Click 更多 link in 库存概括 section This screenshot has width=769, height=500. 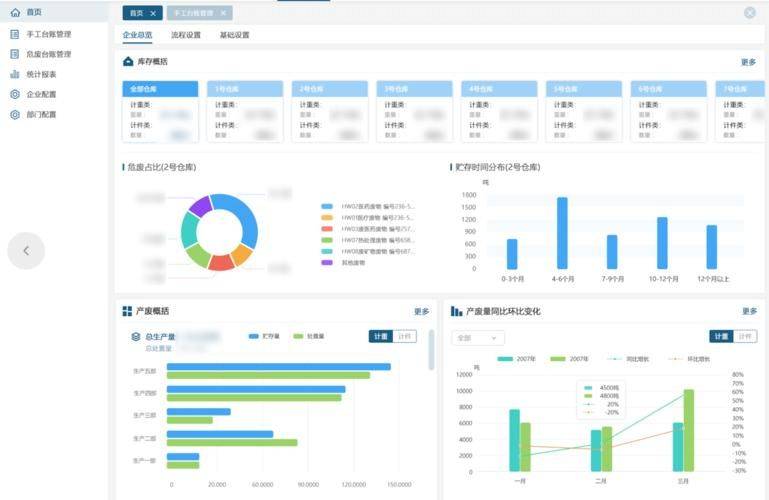[x=748, y=62]
